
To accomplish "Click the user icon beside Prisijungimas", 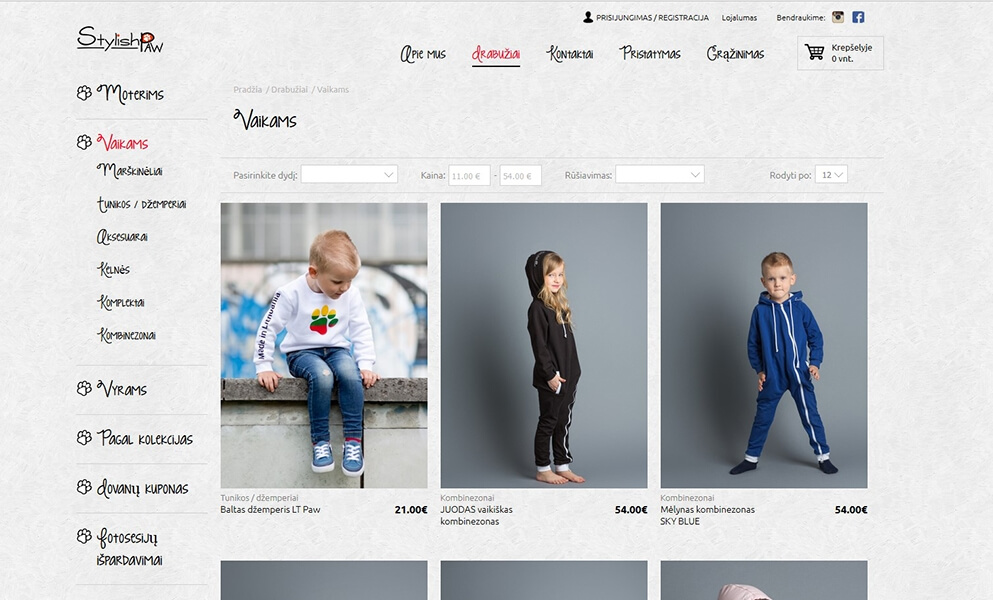I will 588,17.
